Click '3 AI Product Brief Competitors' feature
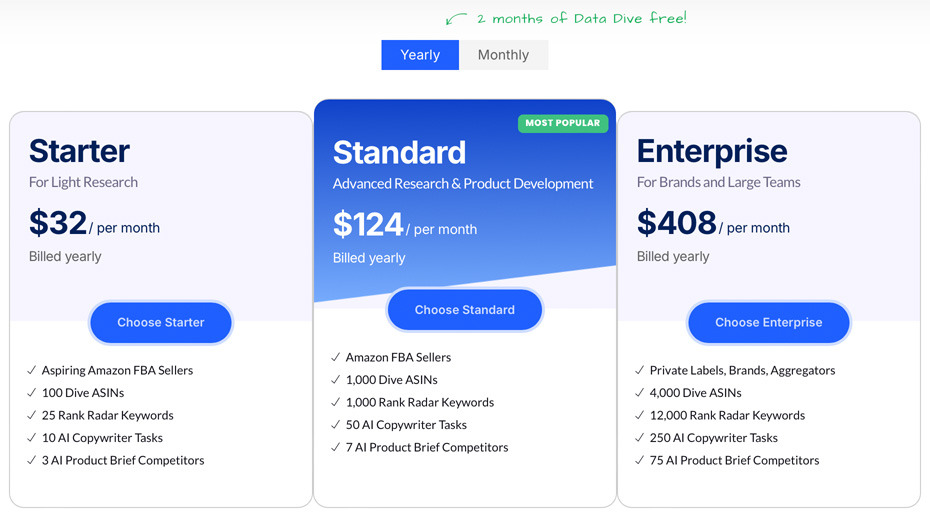Viewport: 930px width, 519px height. click(x=123, y=460)
